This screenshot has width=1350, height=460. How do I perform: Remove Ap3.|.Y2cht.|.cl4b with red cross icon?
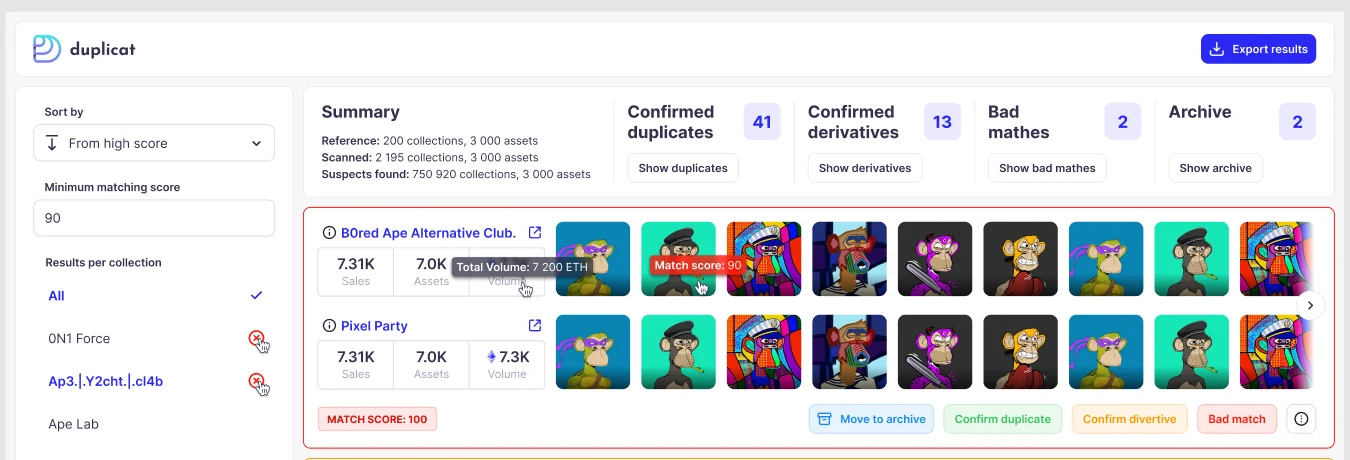pyautogui.click(x=256, y=381)
